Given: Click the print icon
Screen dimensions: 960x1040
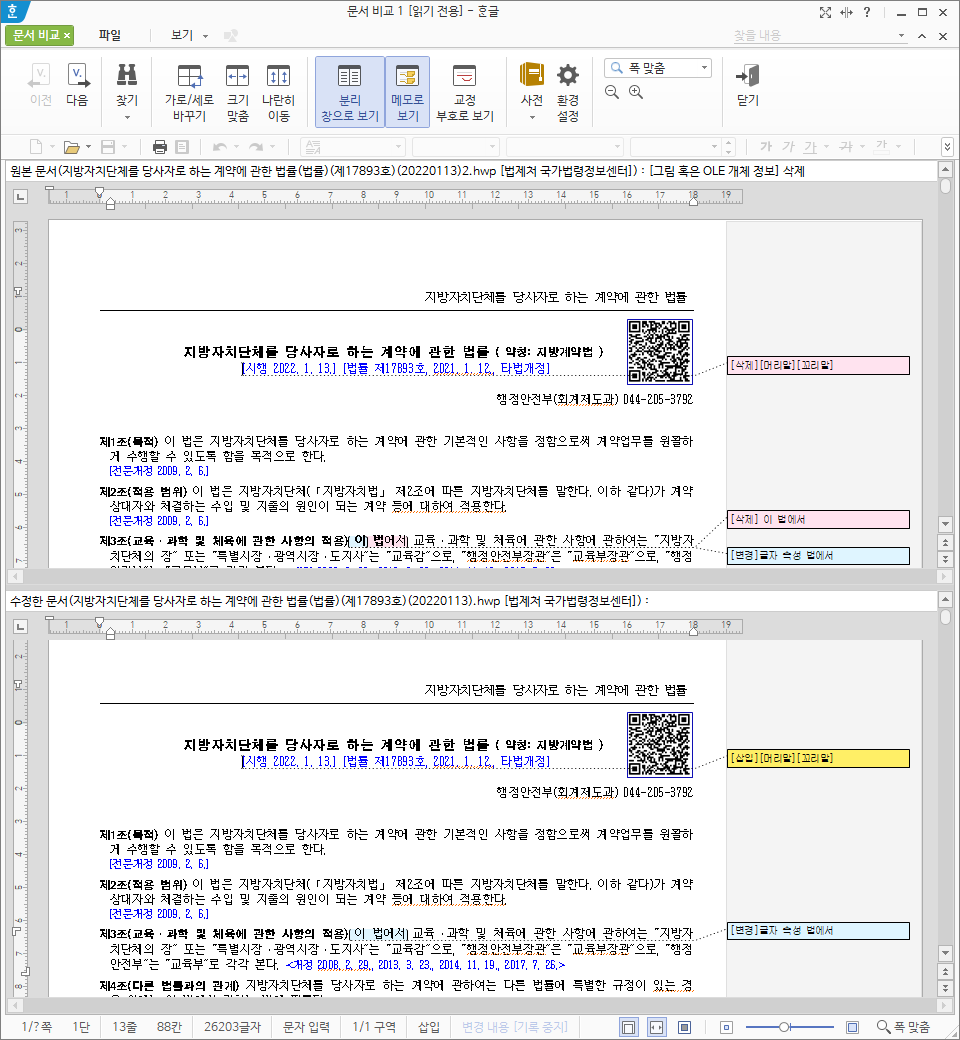Looking at the screenshot, I should [x=160, y=147].
